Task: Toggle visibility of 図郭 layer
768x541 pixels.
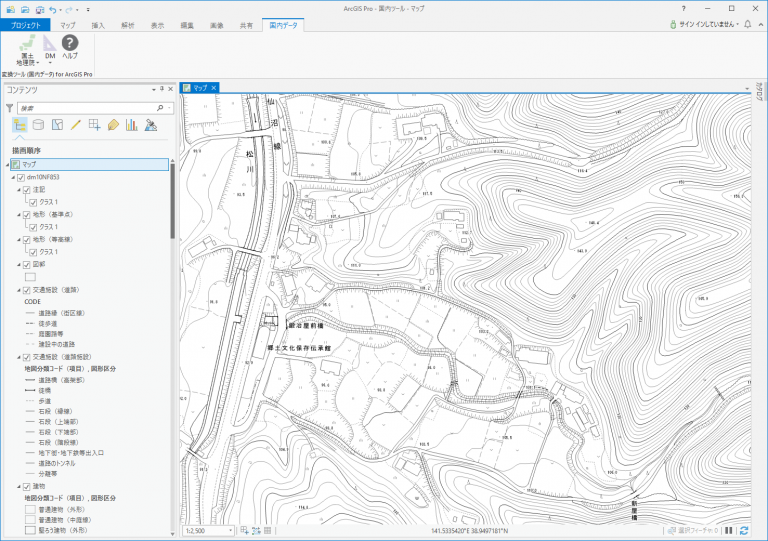Action: tap(26, 264)
